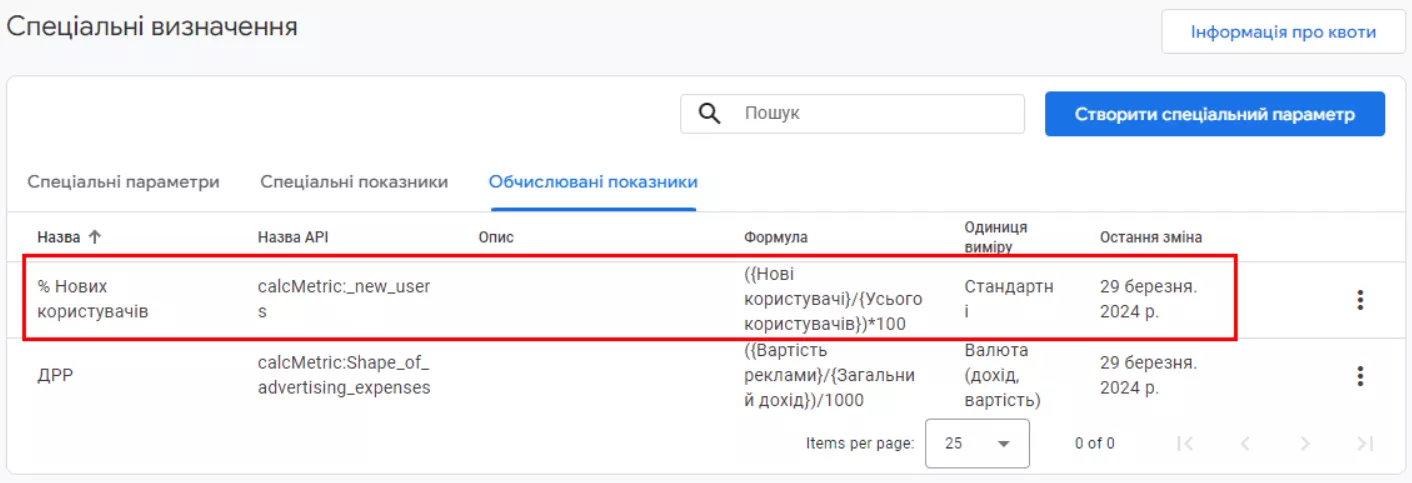Open Items per page dropdown showing 25
This screenshot has height=483, width=1412.
977,443
